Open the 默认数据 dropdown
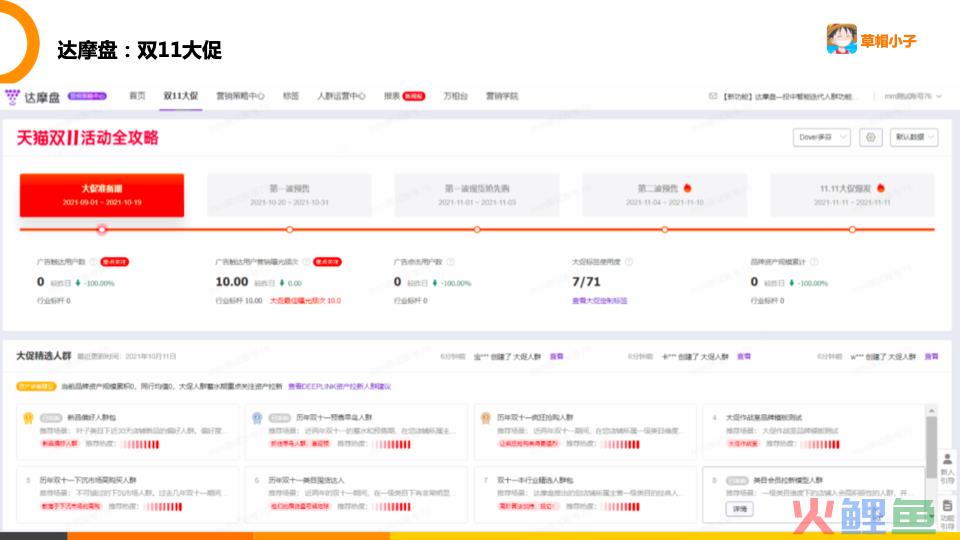 [913, 137]
